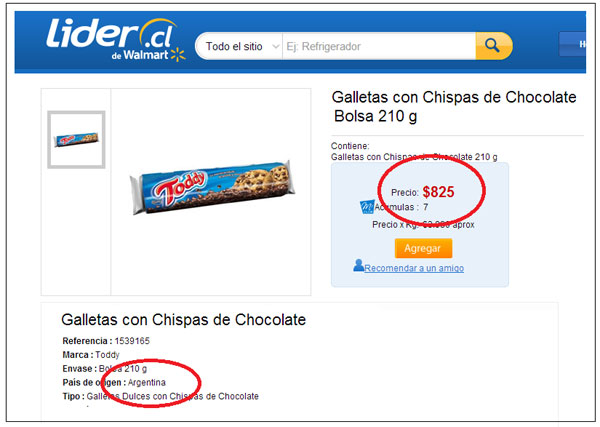The image size is (600, 427).
Task: Click the dropdown chevron arrow in search
Action: (275, 47)
